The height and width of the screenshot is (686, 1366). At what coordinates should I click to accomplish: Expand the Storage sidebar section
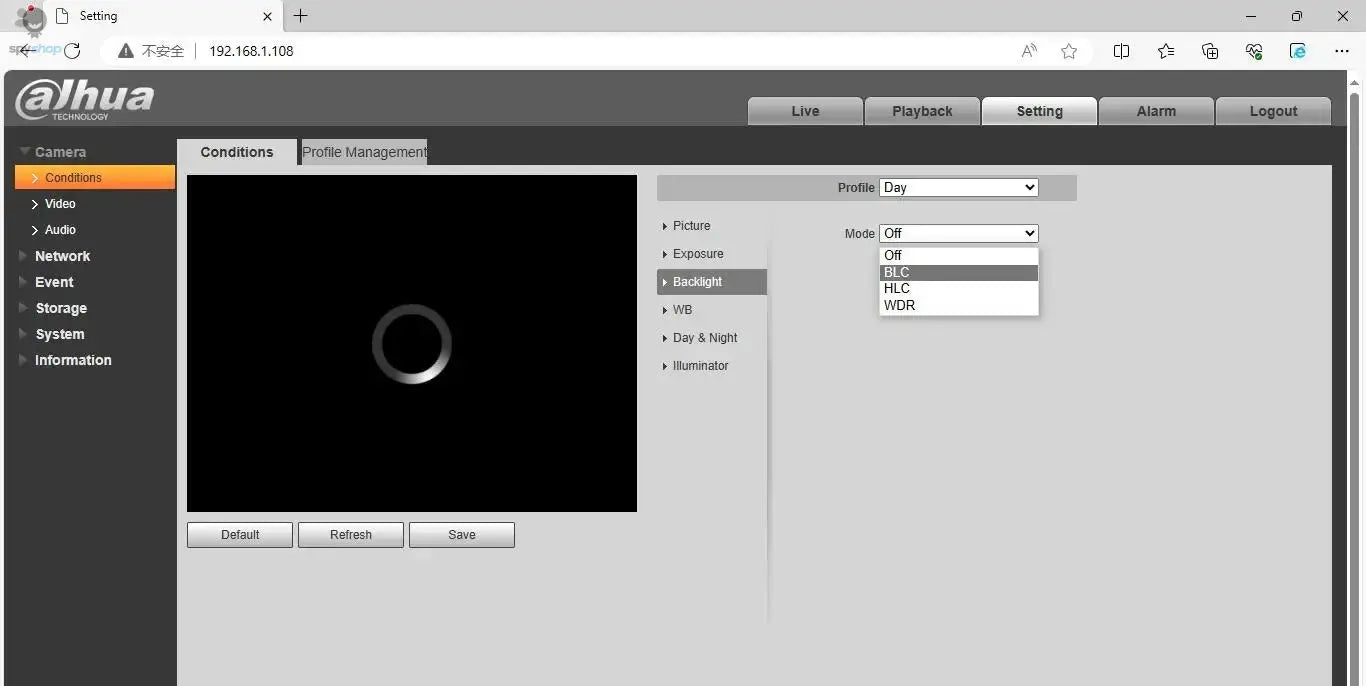[x=61, y=308]
